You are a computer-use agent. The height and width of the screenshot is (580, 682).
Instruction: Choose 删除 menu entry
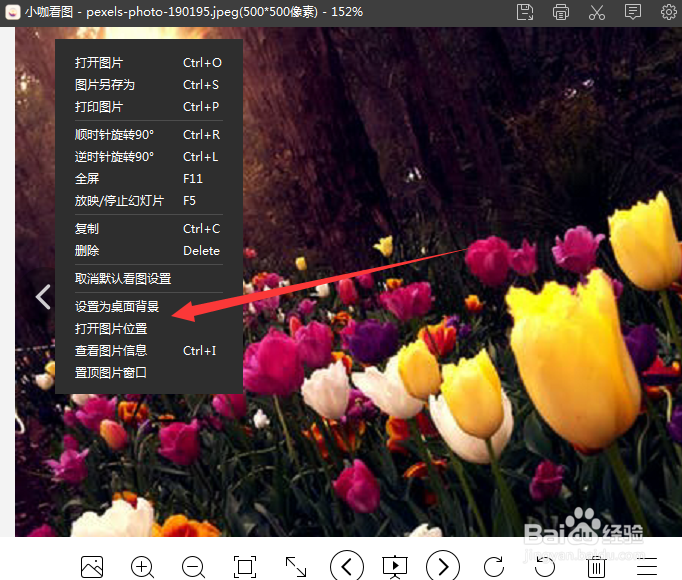point(148,251)
